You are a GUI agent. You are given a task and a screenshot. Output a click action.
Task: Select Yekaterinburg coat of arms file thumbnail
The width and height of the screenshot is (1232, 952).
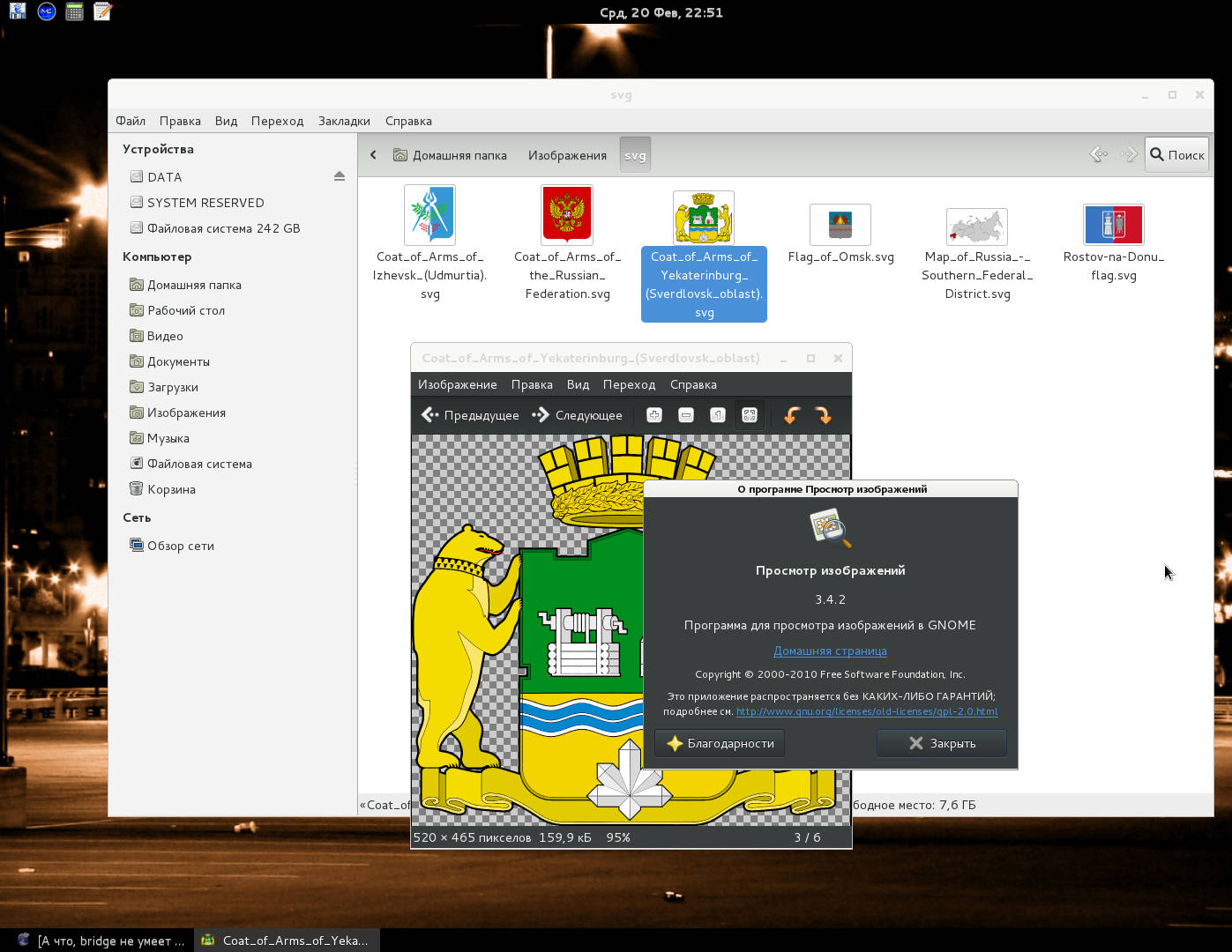(704, 218)
